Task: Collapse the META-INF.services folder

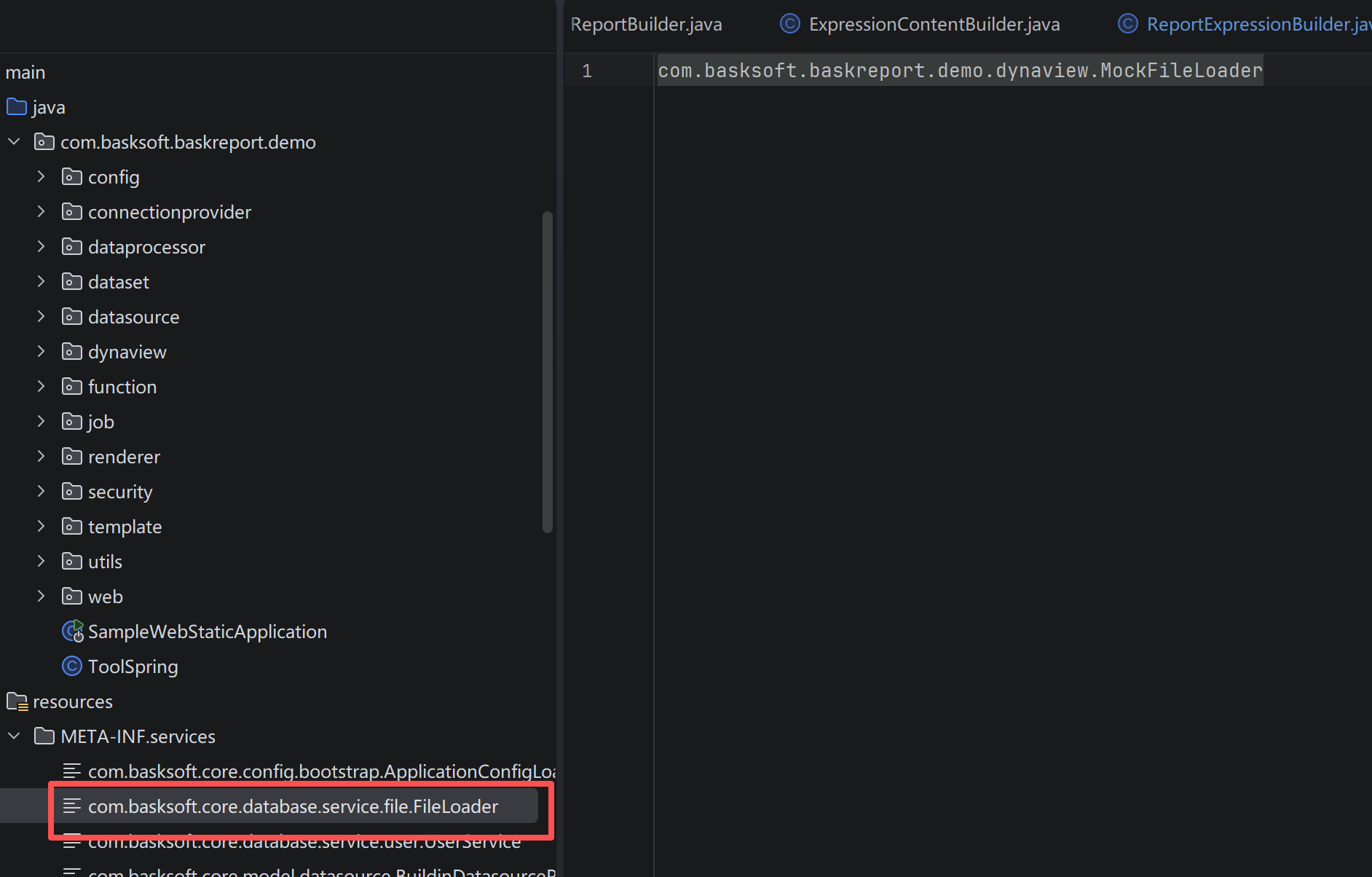Action: coord(13,736)
